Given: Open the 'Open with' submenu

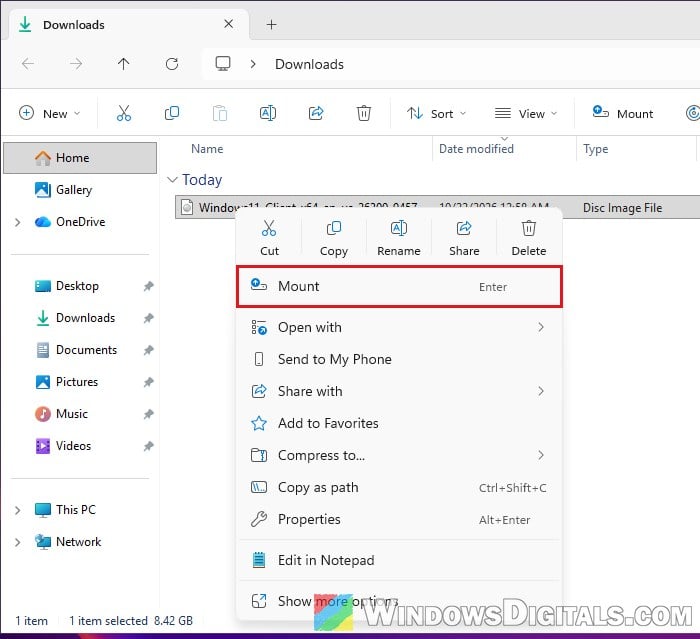Looking at the screenshot, I should 399,327.
